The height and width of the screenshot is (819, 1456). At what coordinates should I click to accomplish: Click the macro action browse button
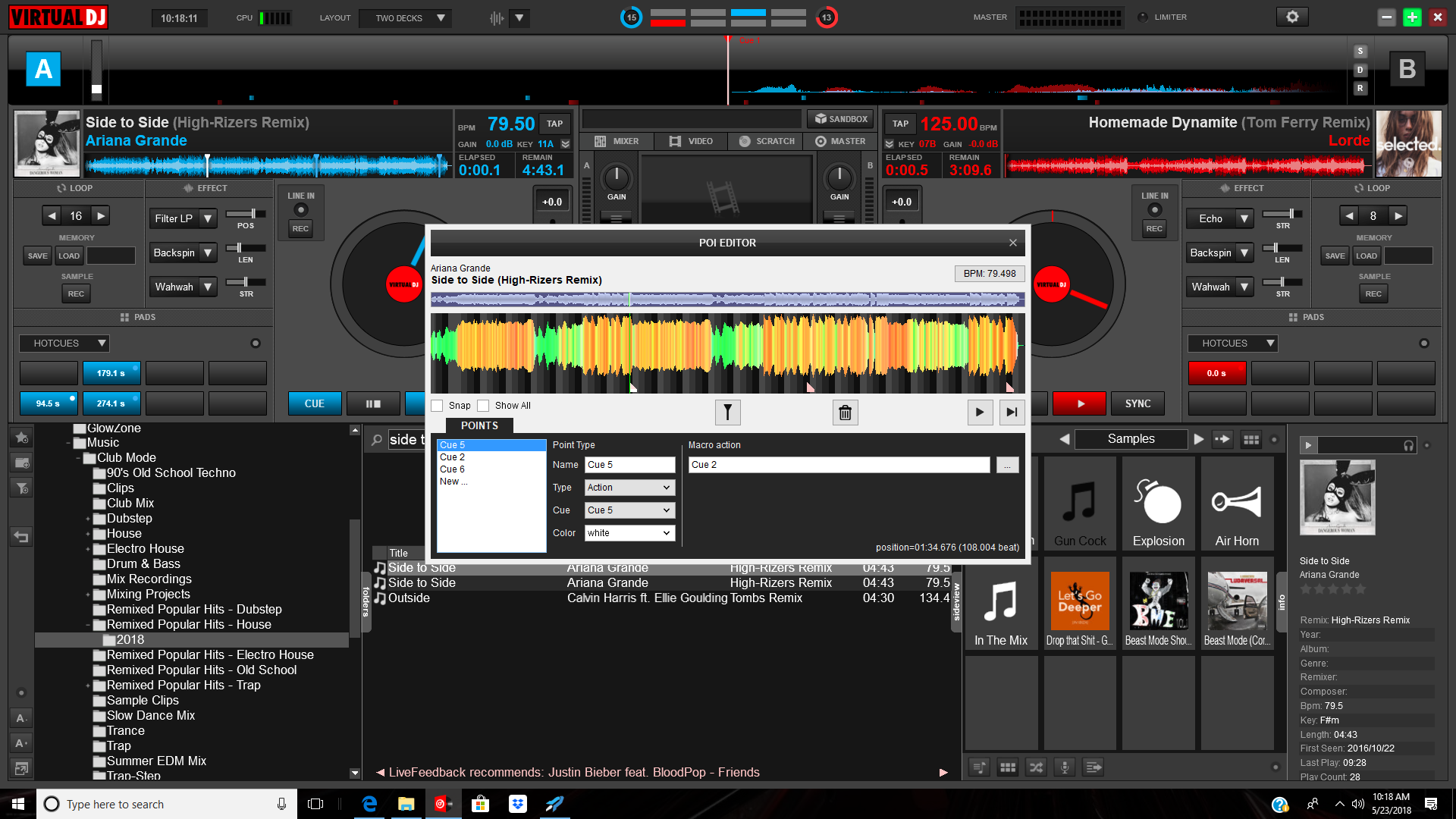[1007, 465]
